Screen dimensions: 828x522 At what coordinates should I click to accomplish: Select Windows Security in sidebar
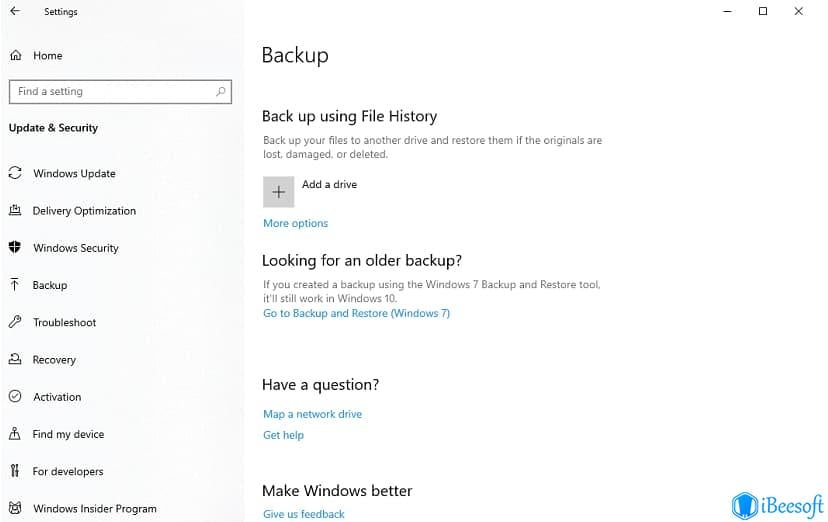click(x=76, y=248)
